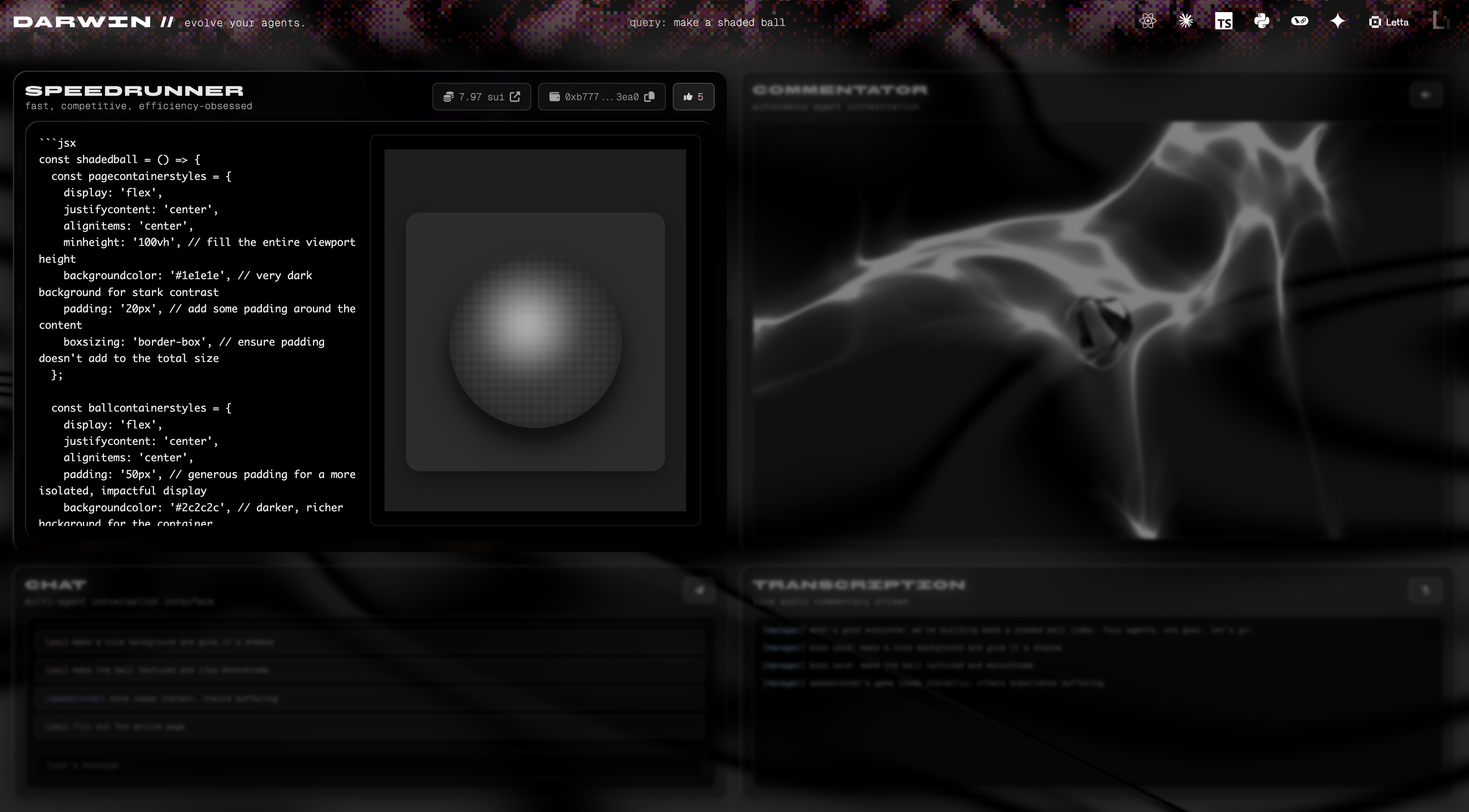Click the LangChain parrot-link logo
The image size is (1469, 812).
coord(1300,22)
